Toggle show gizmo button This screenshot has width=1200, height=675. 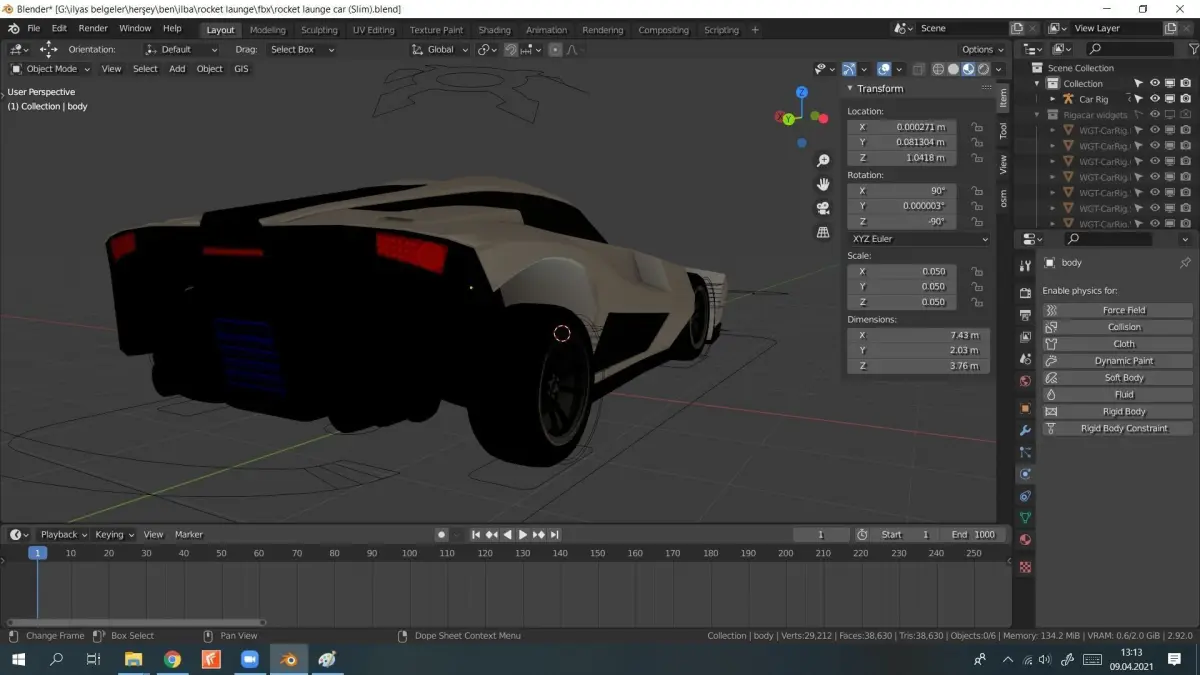point(849,69)
